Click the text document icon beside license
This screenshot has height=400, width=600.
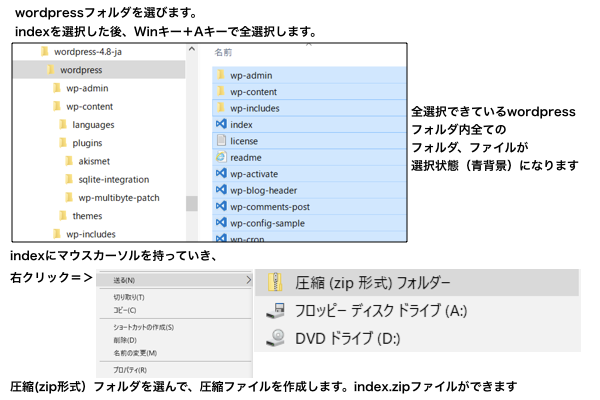click(221, 140)
